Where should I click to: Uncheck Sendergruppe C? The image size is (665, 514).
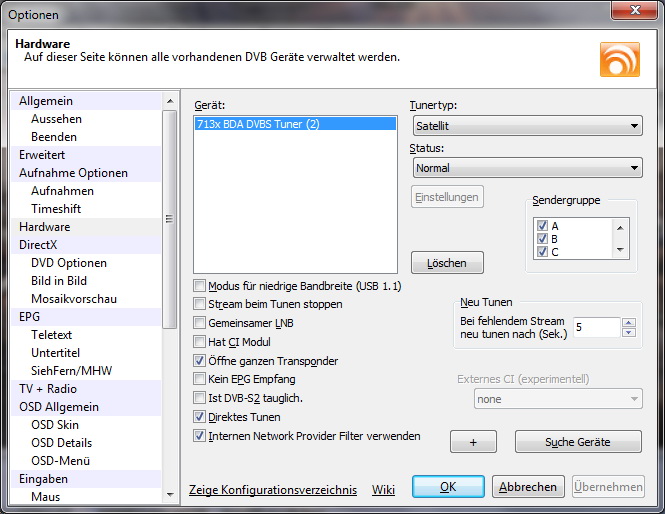pos(542,251)
